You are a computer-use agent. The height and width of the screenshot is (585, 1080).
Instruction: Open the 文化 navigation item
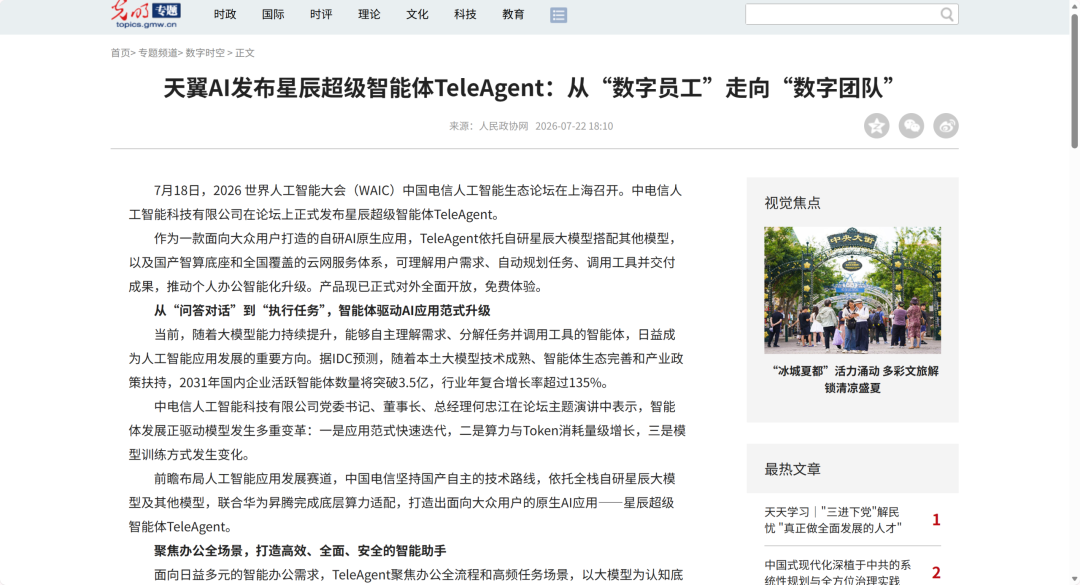pos(417,14)
